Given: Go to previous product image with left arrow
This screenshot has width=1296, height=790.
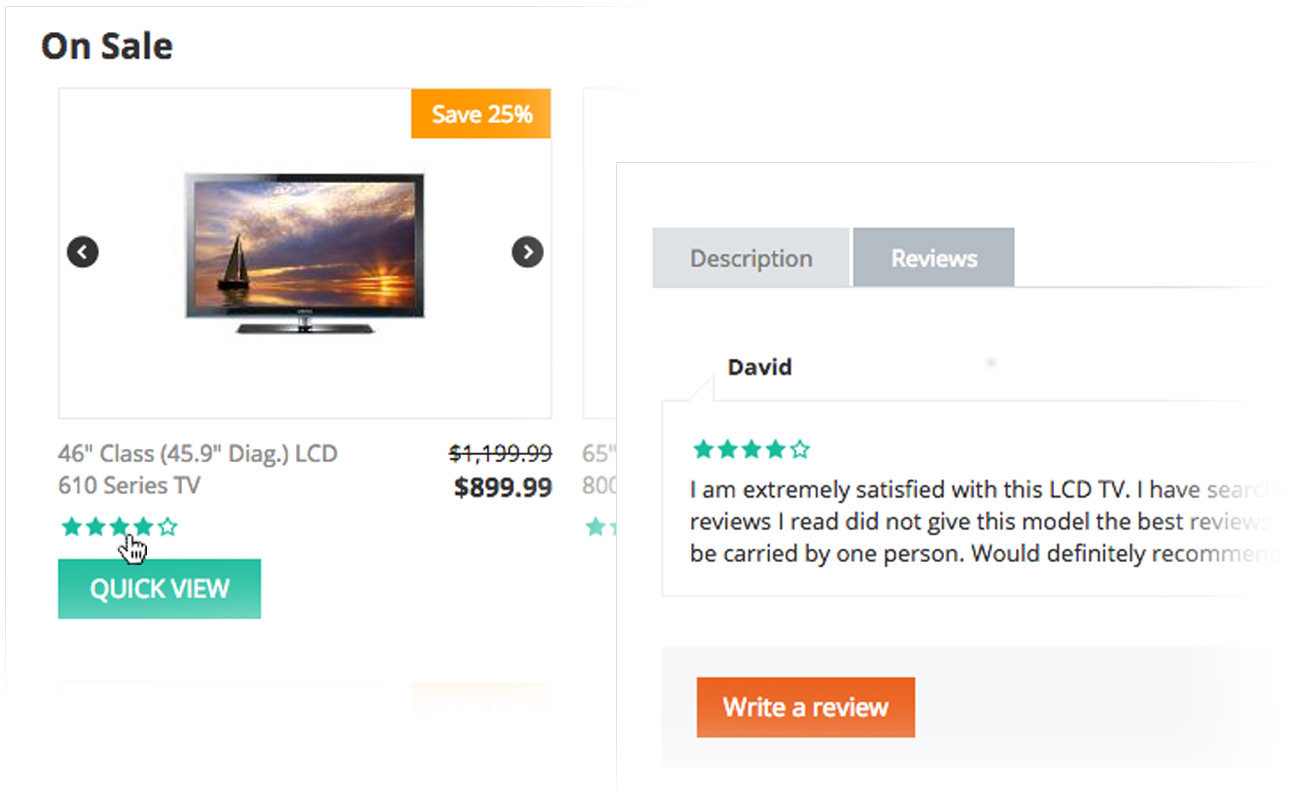Looking at the screenshot, I should click(83, 252).
